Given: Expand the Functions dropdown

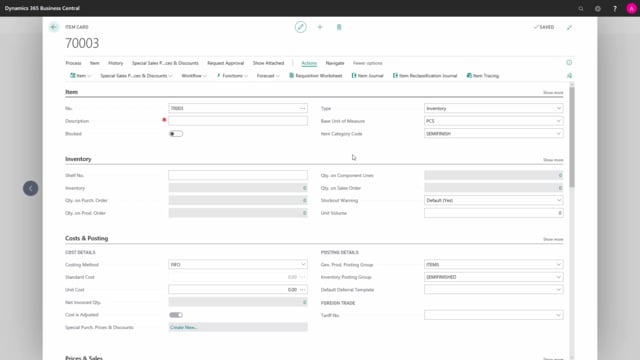Looking at the screenshot, I should click(232, 76).
